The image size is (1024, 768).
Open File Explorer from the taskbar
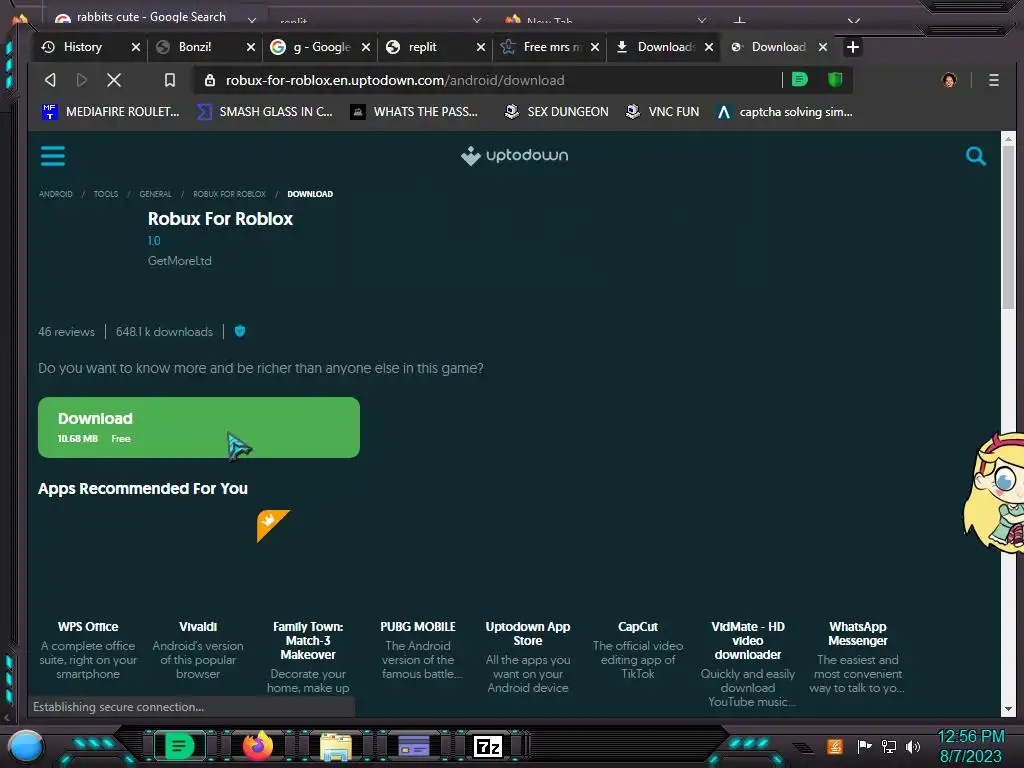(336, 747)
